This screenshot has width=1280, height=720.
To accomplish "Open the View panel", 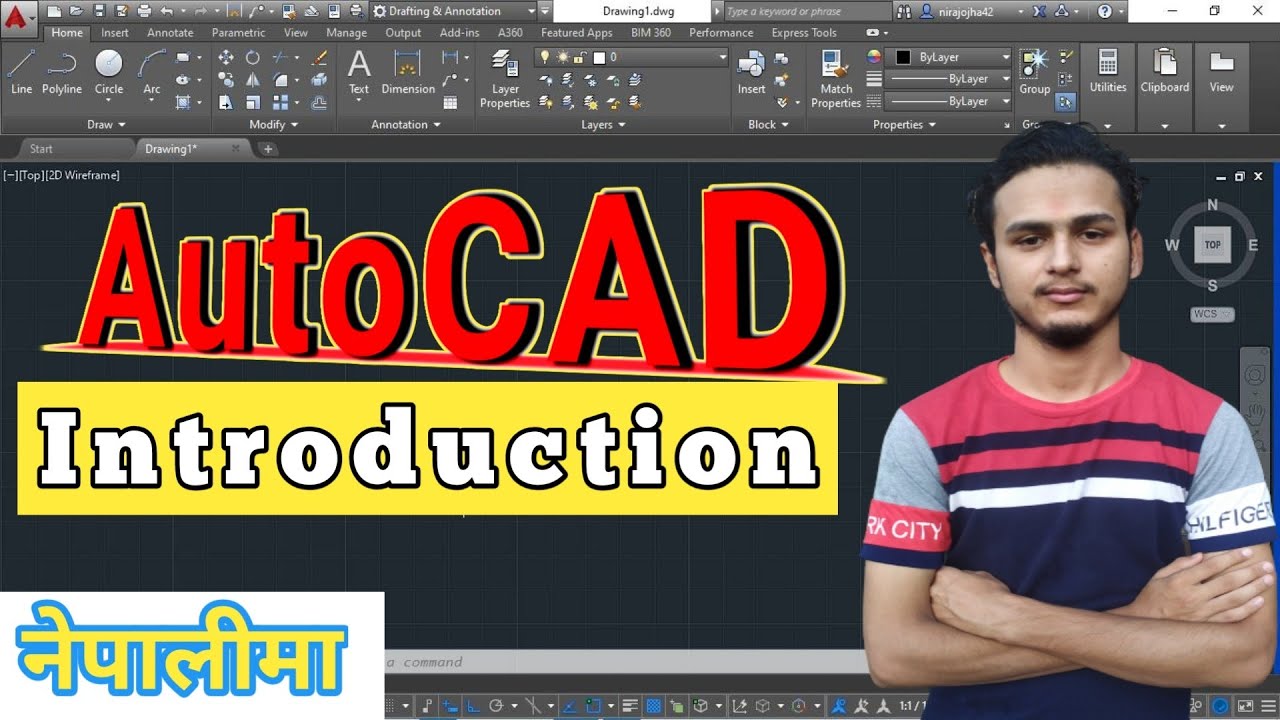I will [x=1222, y=88].
